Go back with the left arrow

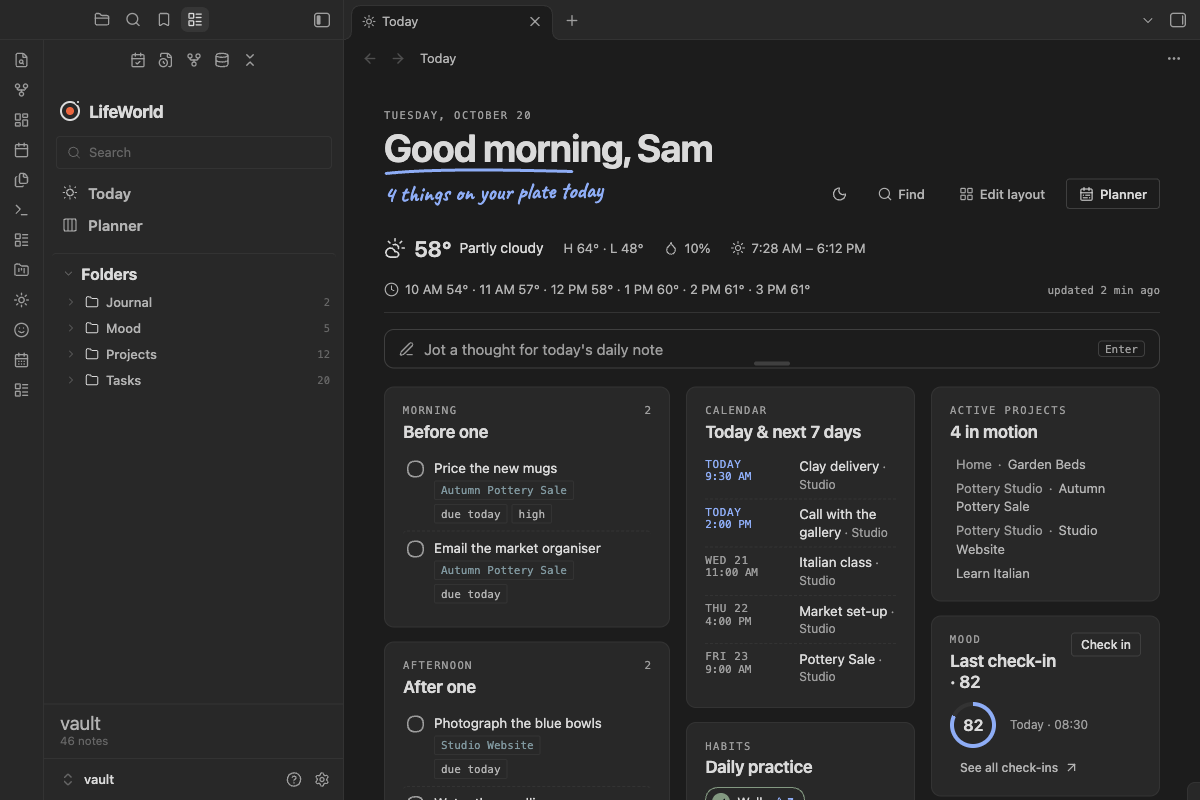point(370,59)
